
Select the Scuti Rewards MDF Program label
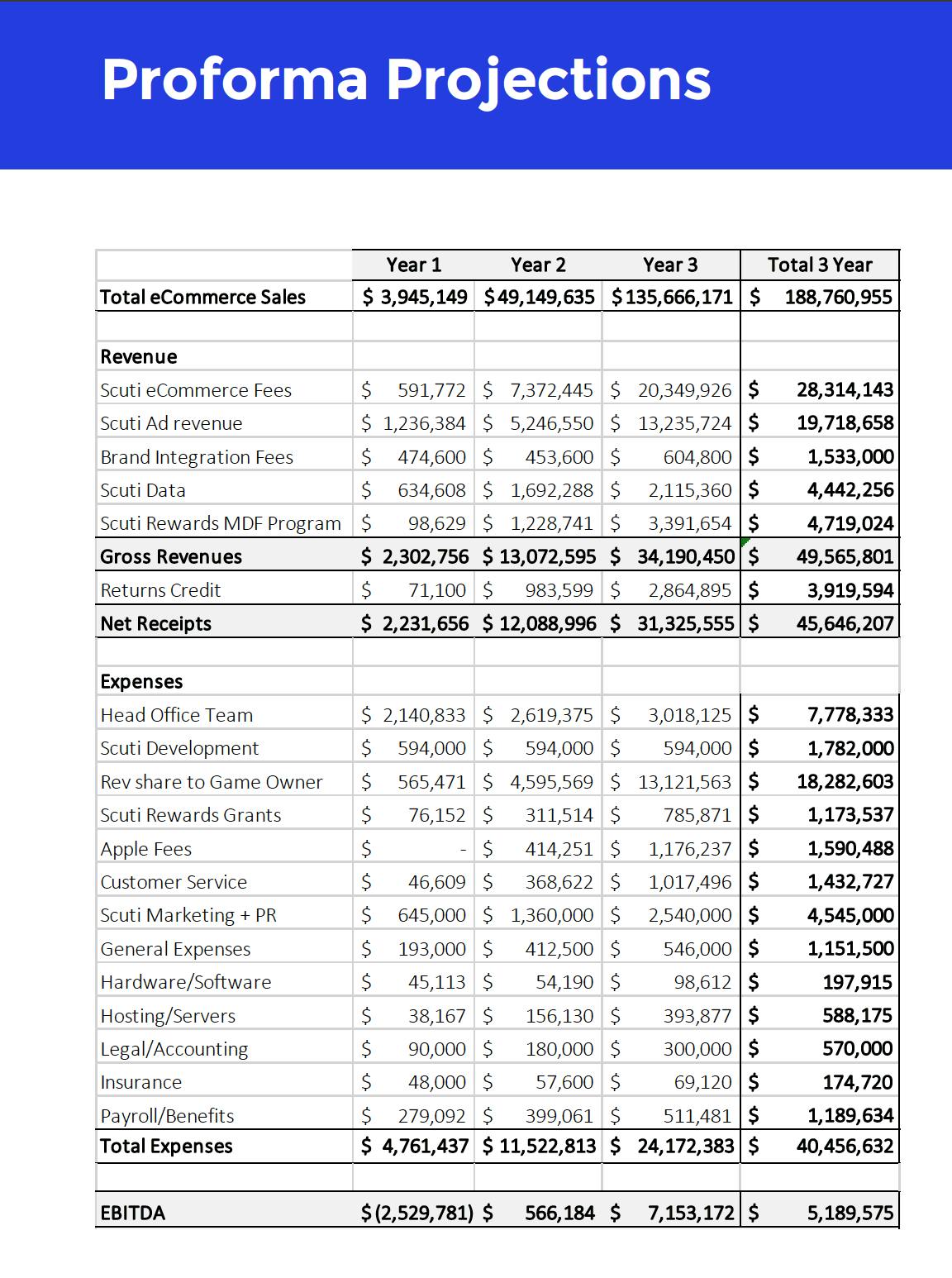pyautogui.click(x=221, y=523)
